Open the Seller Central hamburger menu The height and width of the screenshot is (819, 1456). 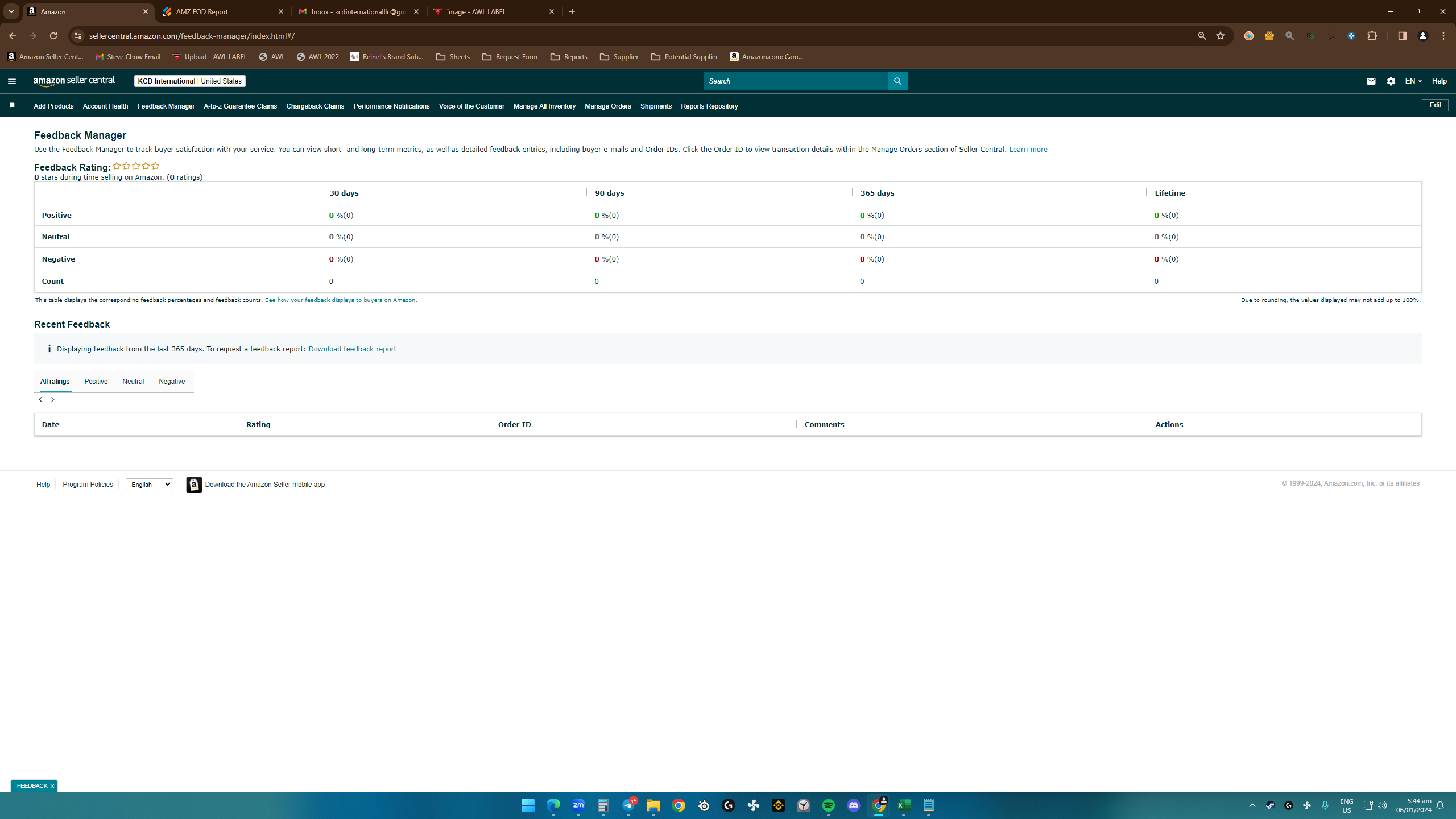coord(12,81)
